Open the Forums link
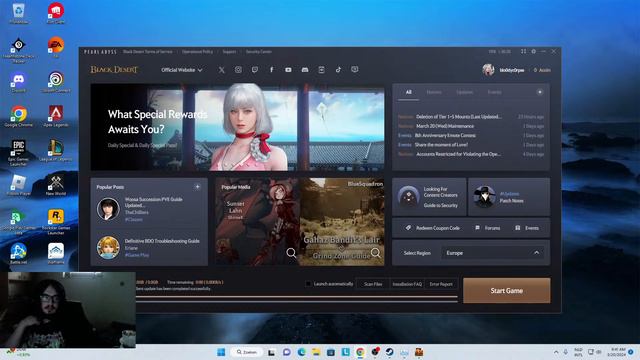The height and width of the screenshot is (360, 640). point(488,228)
